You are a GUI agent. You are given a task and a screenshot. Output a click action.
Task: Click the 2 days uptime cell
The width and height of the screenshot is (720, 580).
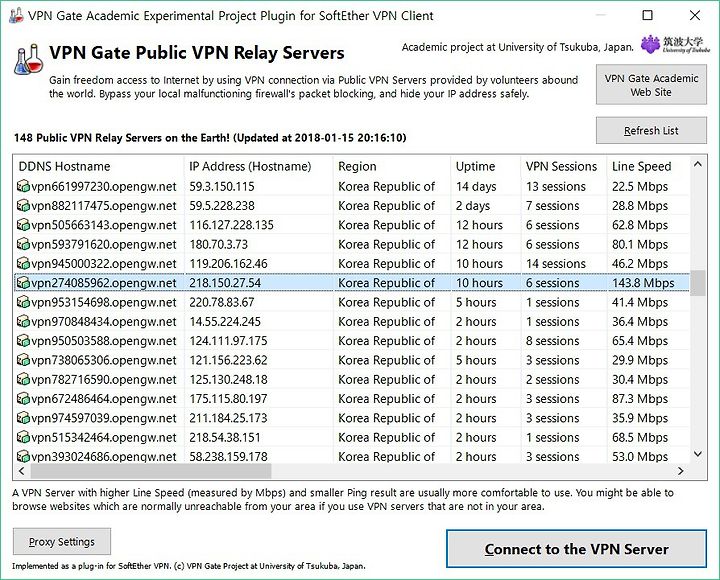pyautogui.click(x=472, y=206)
